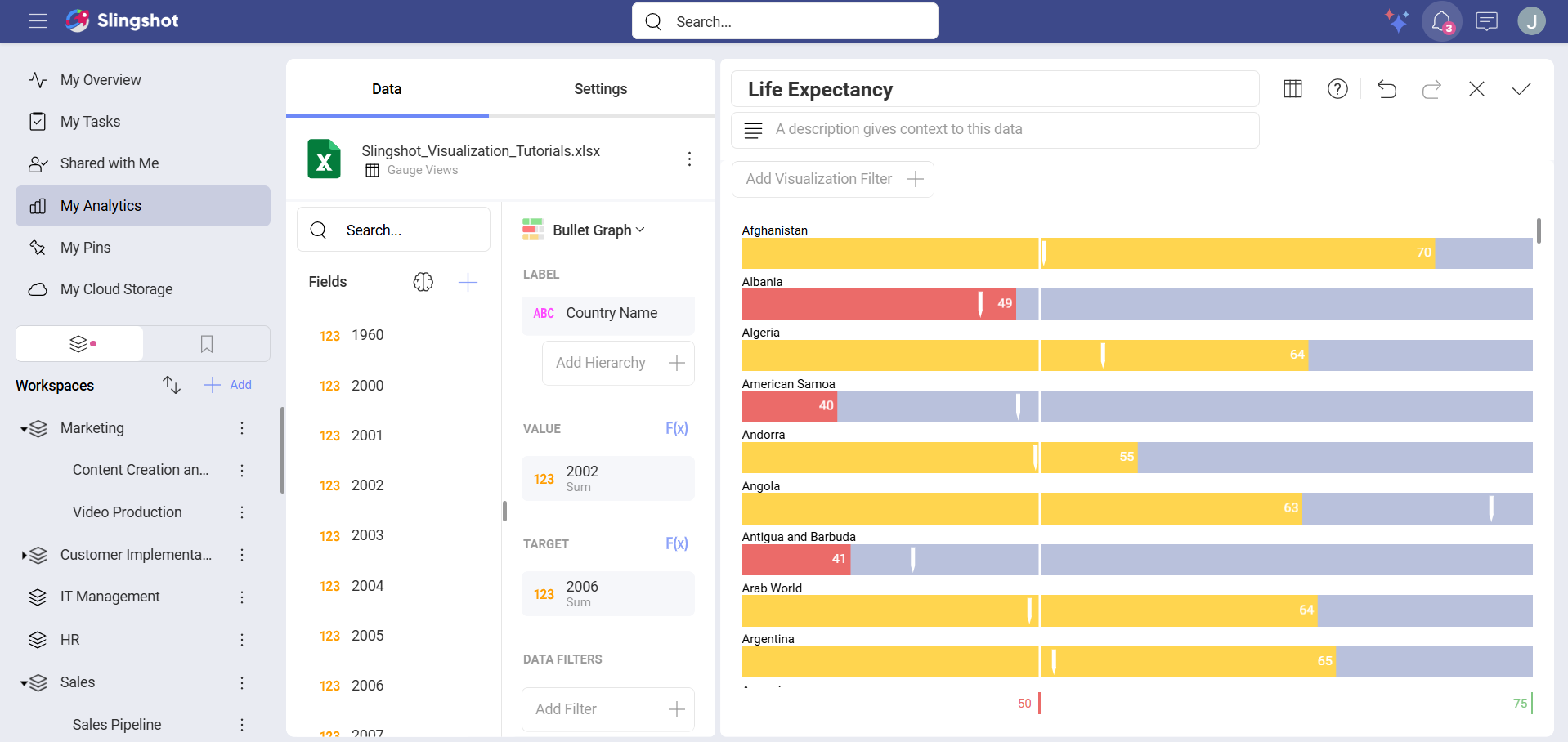The height and width of the screenshot is (742, 1568).
Task: Open My Pins
Action: [85, 248]
